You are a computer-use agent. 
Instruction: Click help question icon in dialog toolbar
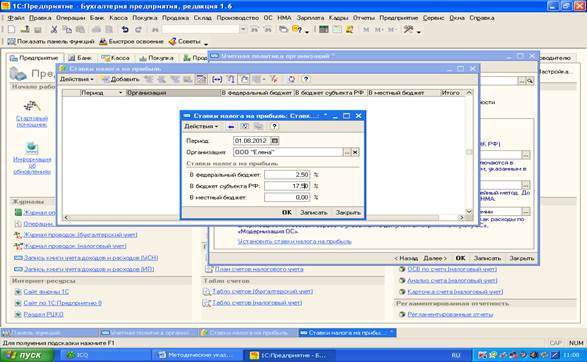click(x=274, y=127)
